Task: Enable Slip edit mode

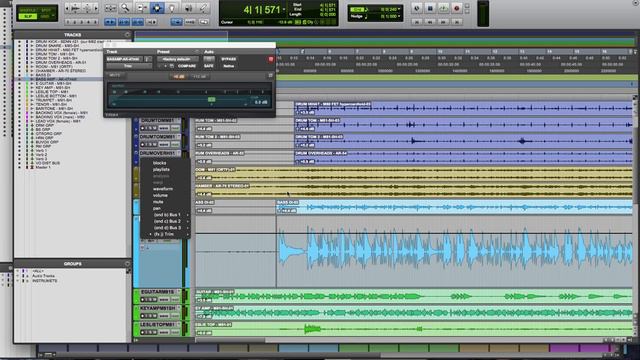Action: click(x=28, y=16)
